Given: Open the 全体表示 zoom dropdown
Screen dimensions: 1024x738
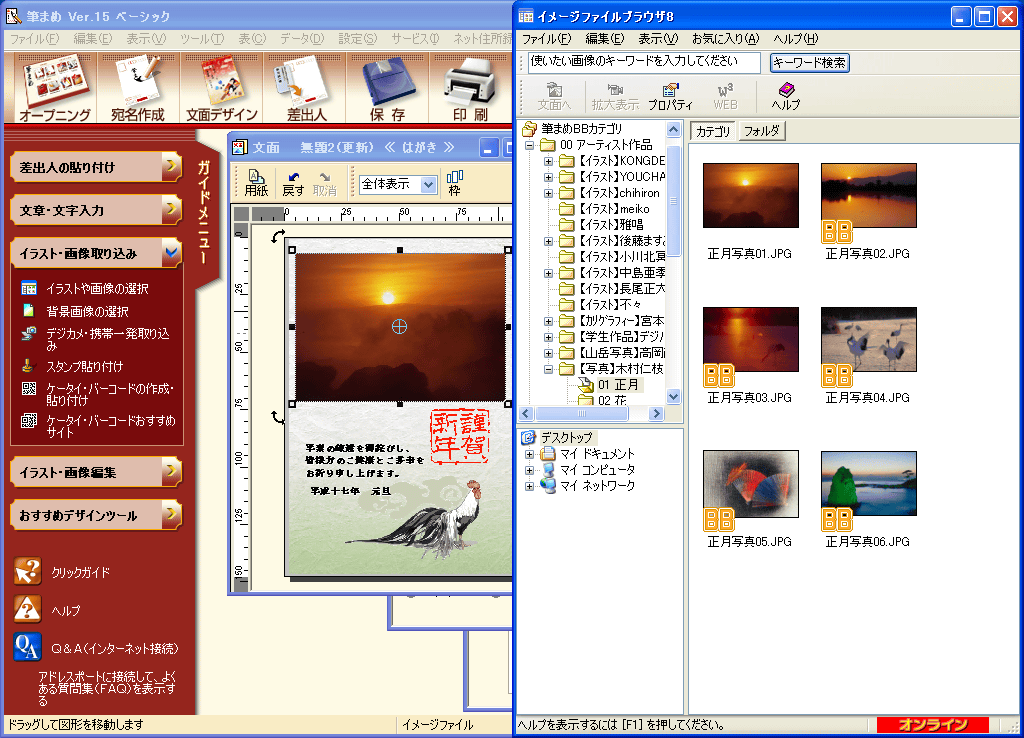Looking at the screenshot, I should [x=428, y=185].
